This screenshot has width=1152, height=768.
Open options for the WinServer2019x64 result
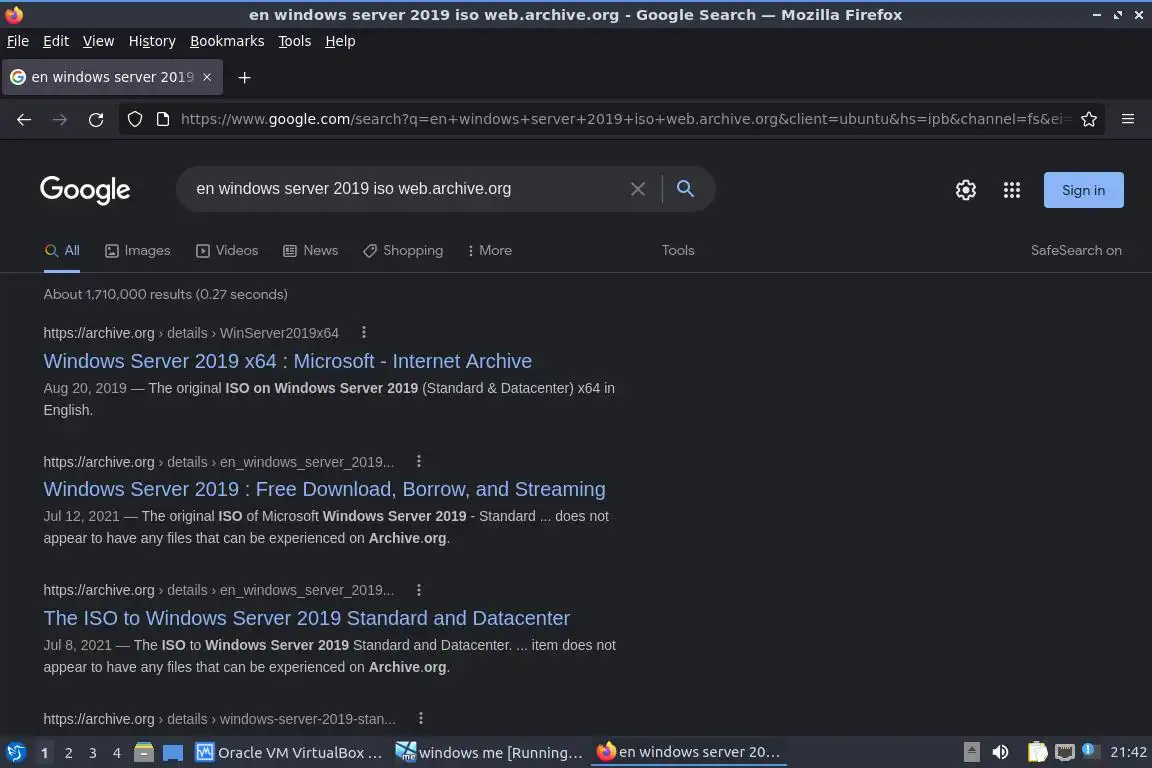pos(364,332)
